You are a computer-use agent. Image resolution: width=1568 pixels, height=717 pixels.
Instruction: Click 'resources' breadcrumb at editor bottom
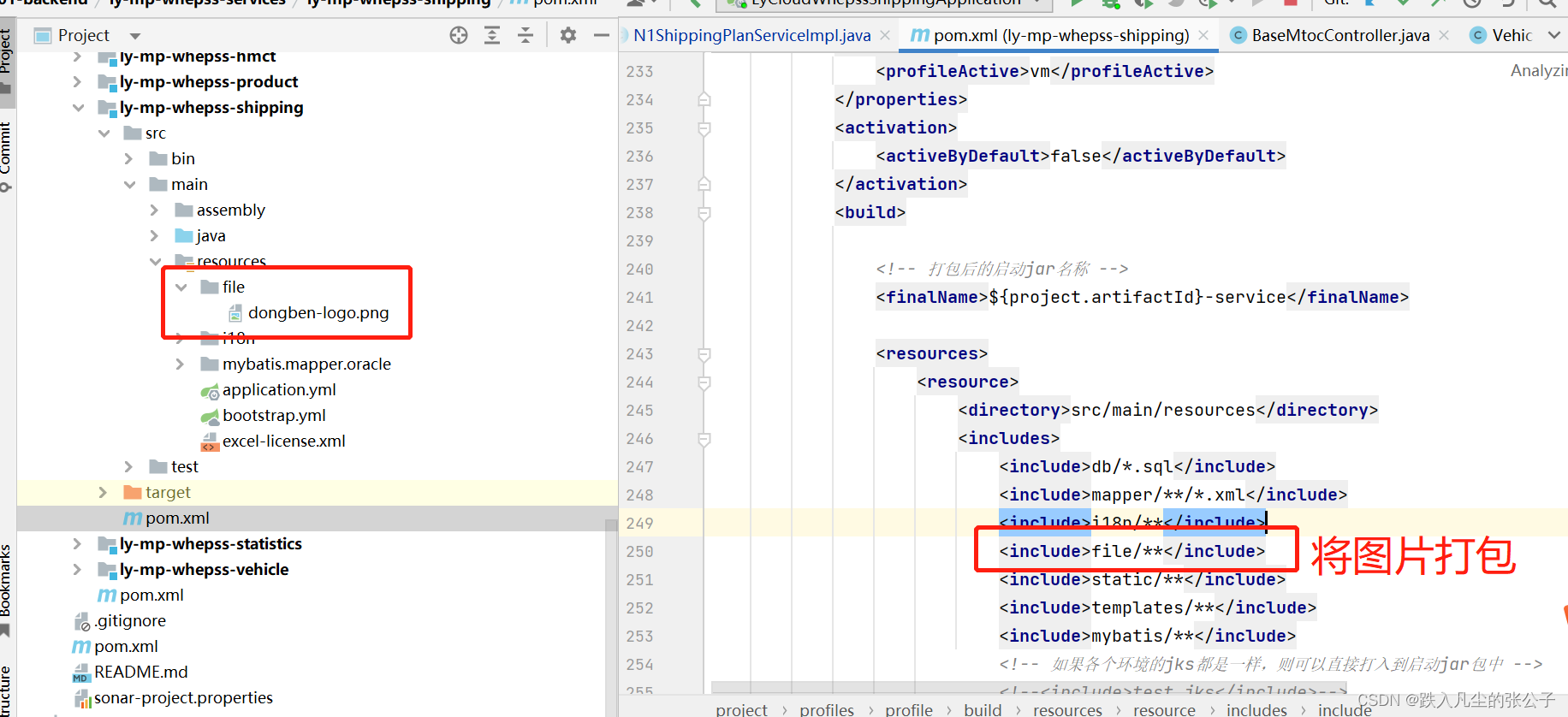point(1067,709)
